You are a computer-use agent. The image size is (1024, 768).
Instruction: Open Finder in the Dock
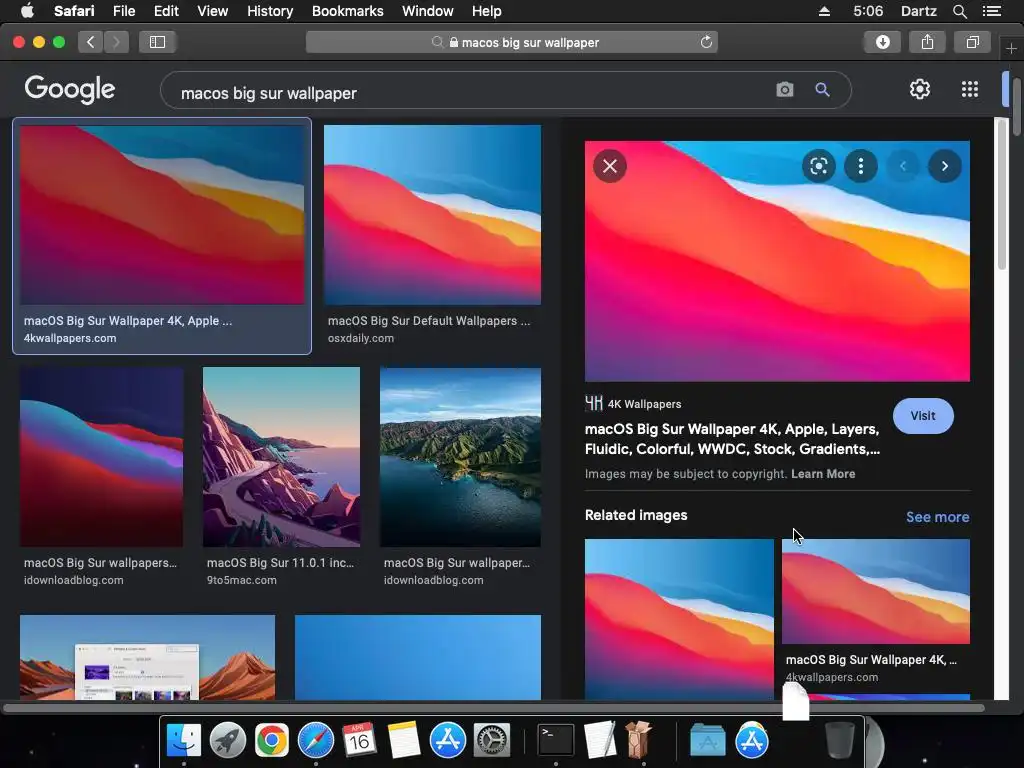(x=184, y=741)
